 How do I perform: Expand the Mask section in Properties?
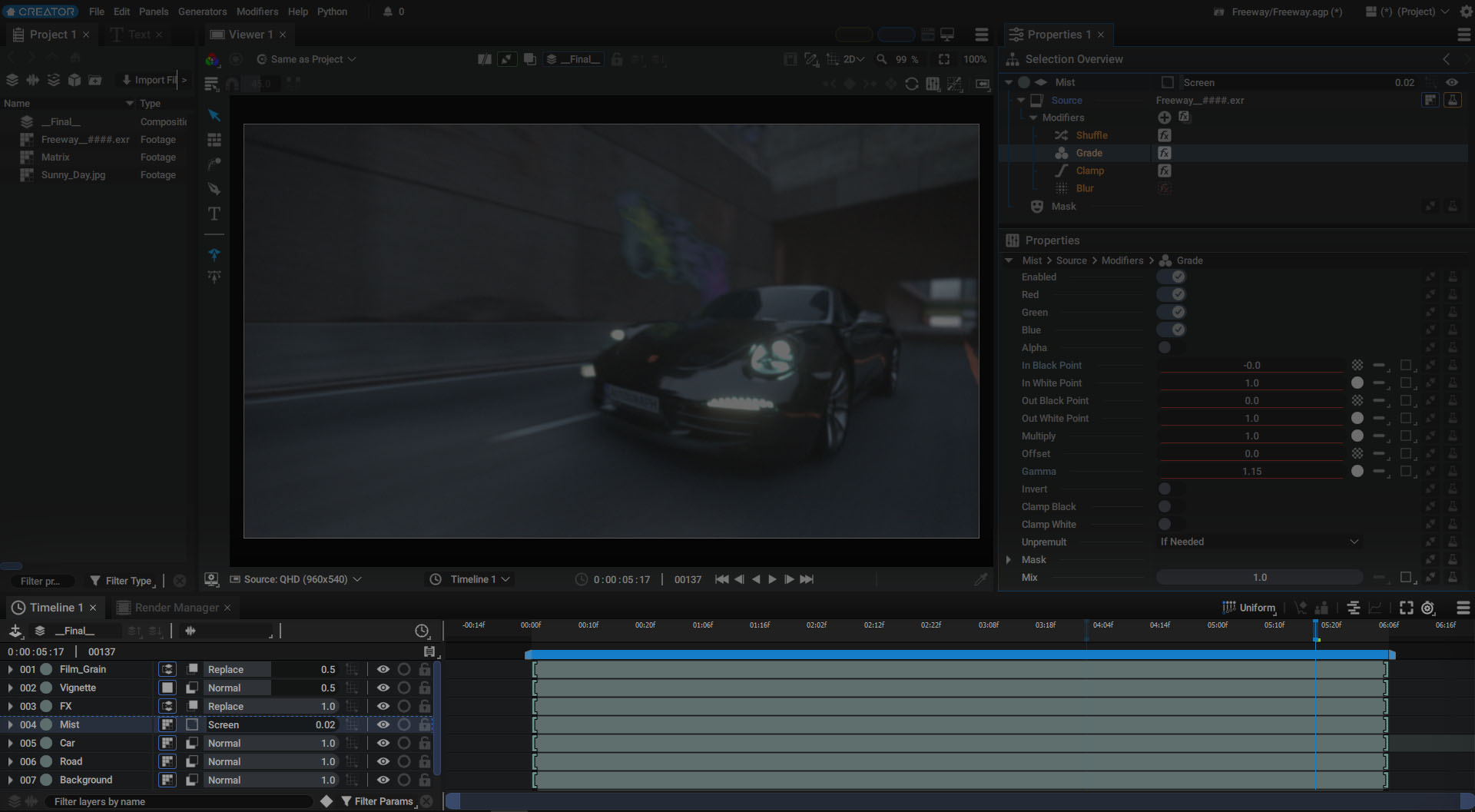coord(1009,559)
